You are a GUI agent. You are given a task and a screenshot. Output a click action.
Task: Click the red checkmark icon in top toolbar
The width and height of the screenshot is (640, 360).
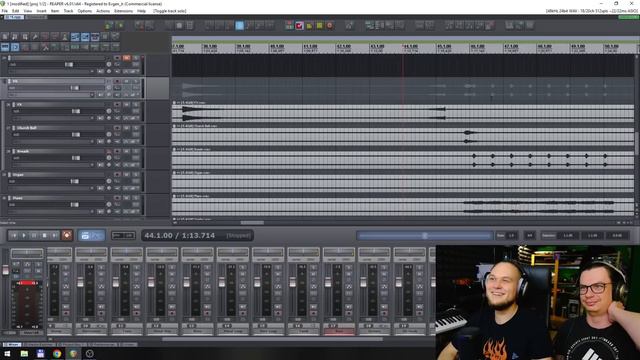tap(299, 26)
